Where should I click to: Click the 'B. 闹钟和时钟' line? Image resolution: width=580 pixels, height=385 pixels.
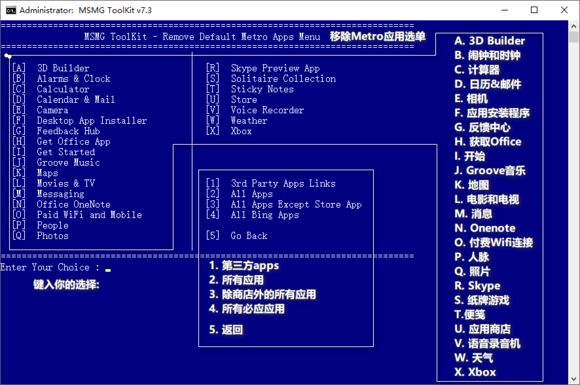pos(488,55)
